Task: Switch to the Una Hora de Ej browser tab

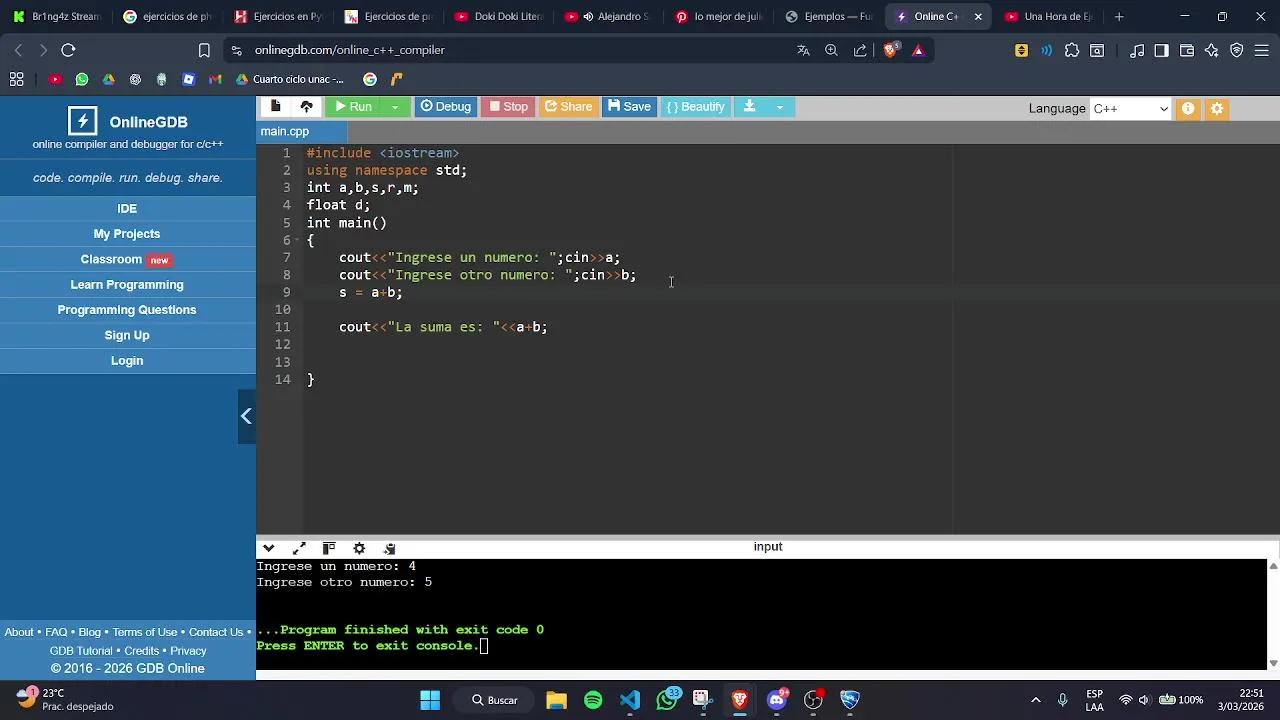Action: [1048, 16]
